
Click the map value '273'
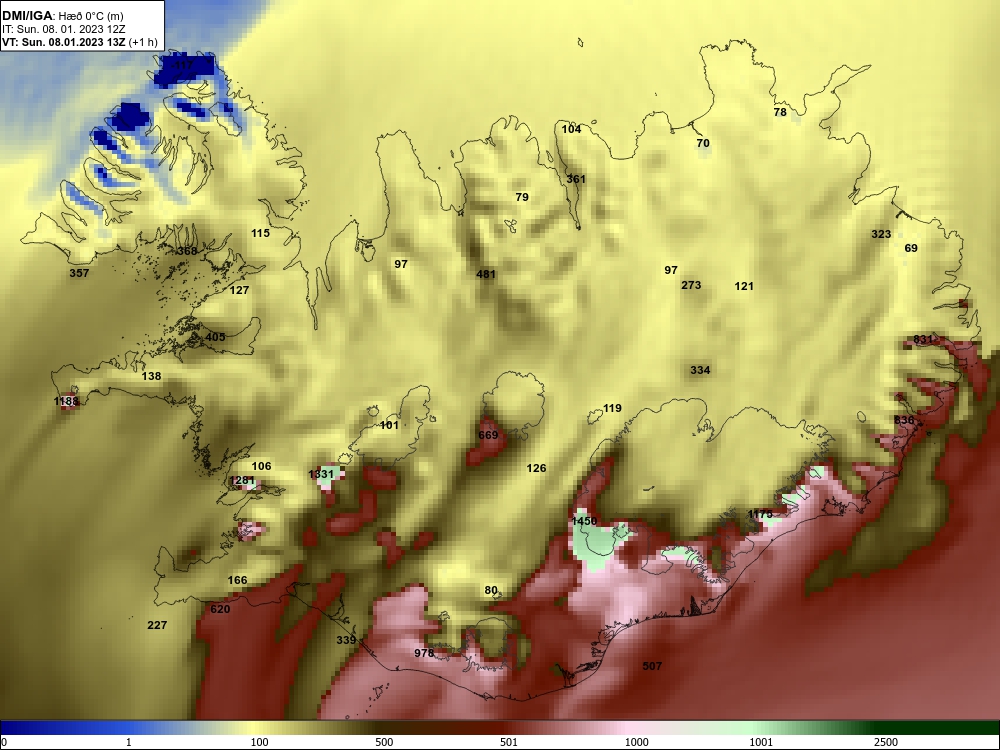pos(691,285)
